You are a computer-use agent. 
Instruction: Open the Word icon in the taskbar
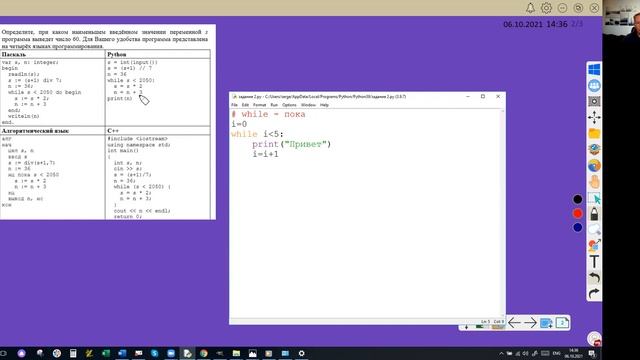(x=122, y=353)
